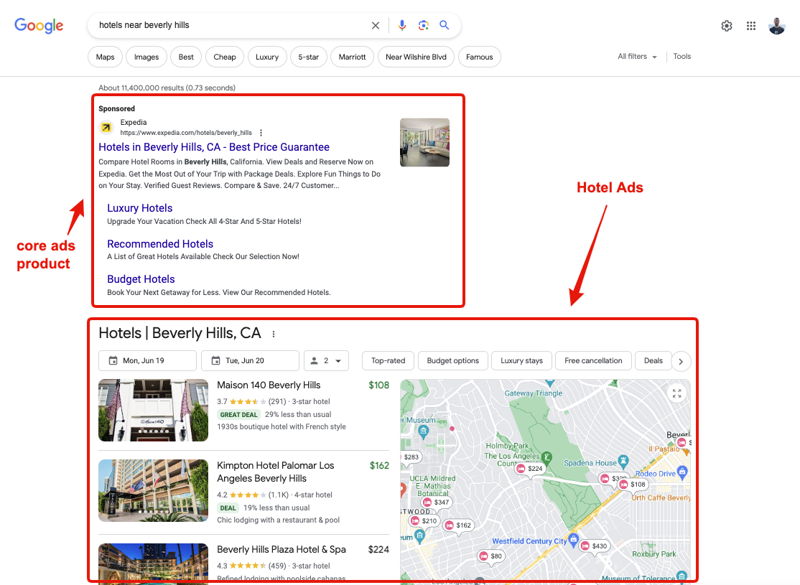800x585 pixels.
Task: Toggle the Luxury stays filter
Action: [521, 361]
